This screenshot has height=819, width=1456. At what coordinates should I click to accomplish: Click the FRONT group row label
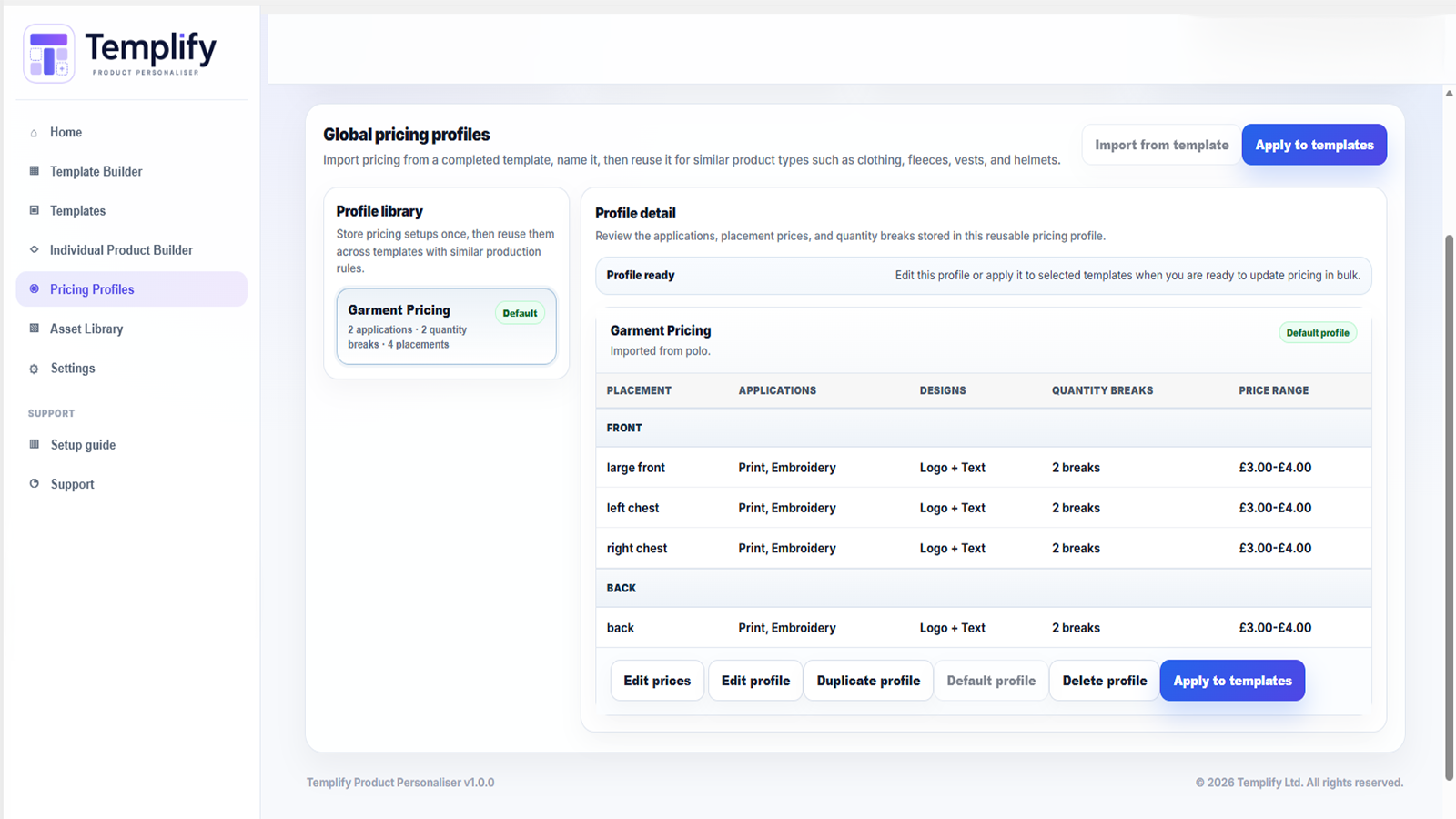[x=624, y=428]
